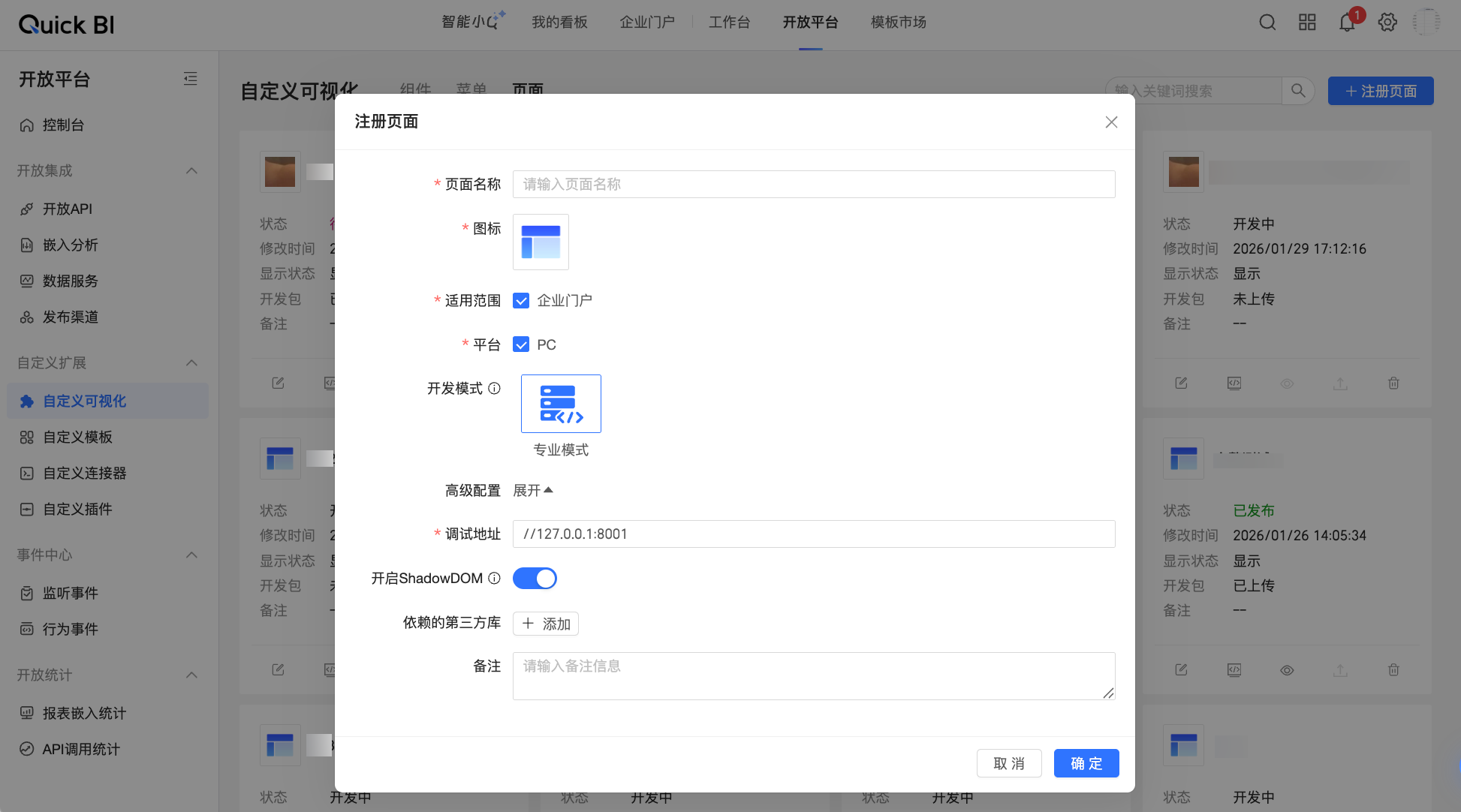Click the search magnifier in top bar
This screenshot has height=812, width=1461.
pos(1267,23)
